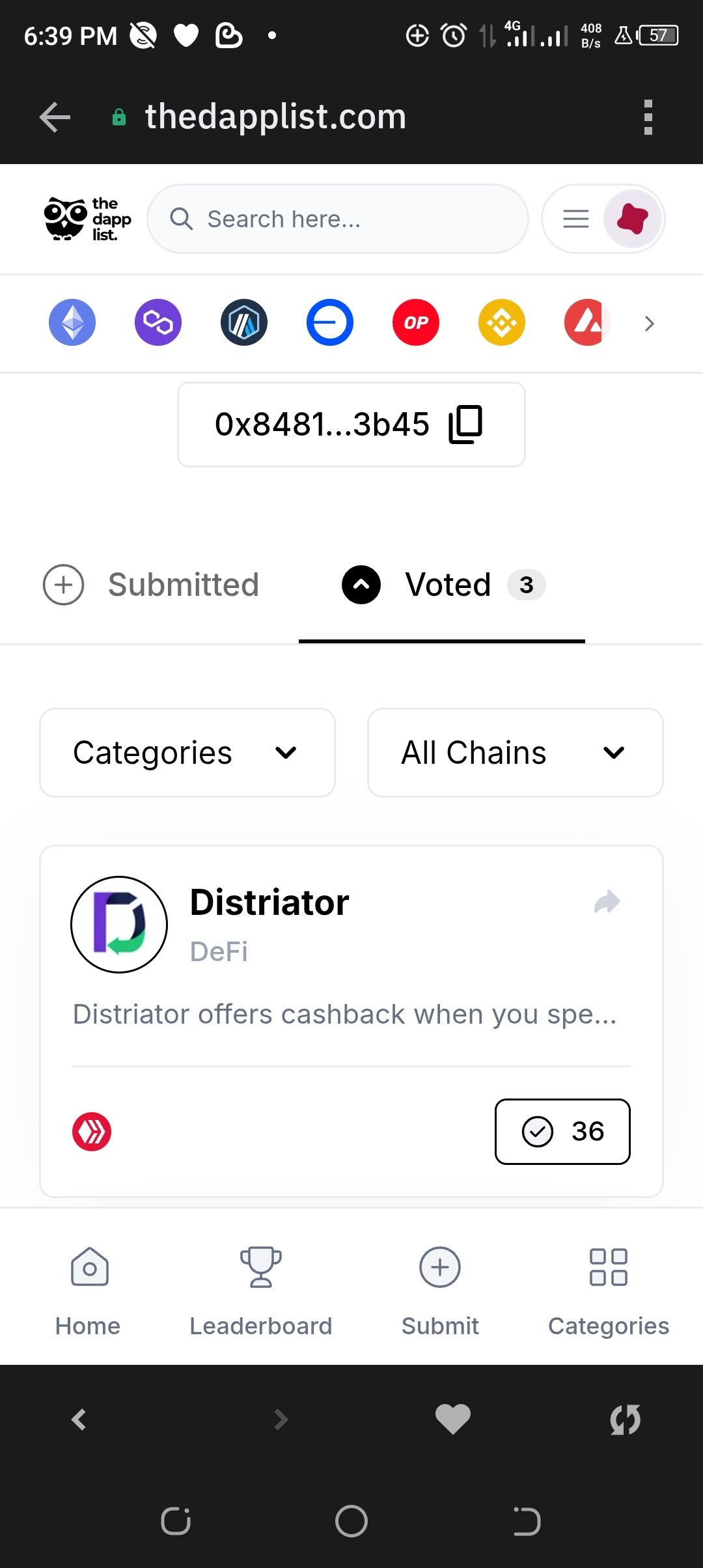Image resolution: width=703 pixels, height=1568 pixels.
Task: Select the BNB chain icon
Action: tap(502, 322)
